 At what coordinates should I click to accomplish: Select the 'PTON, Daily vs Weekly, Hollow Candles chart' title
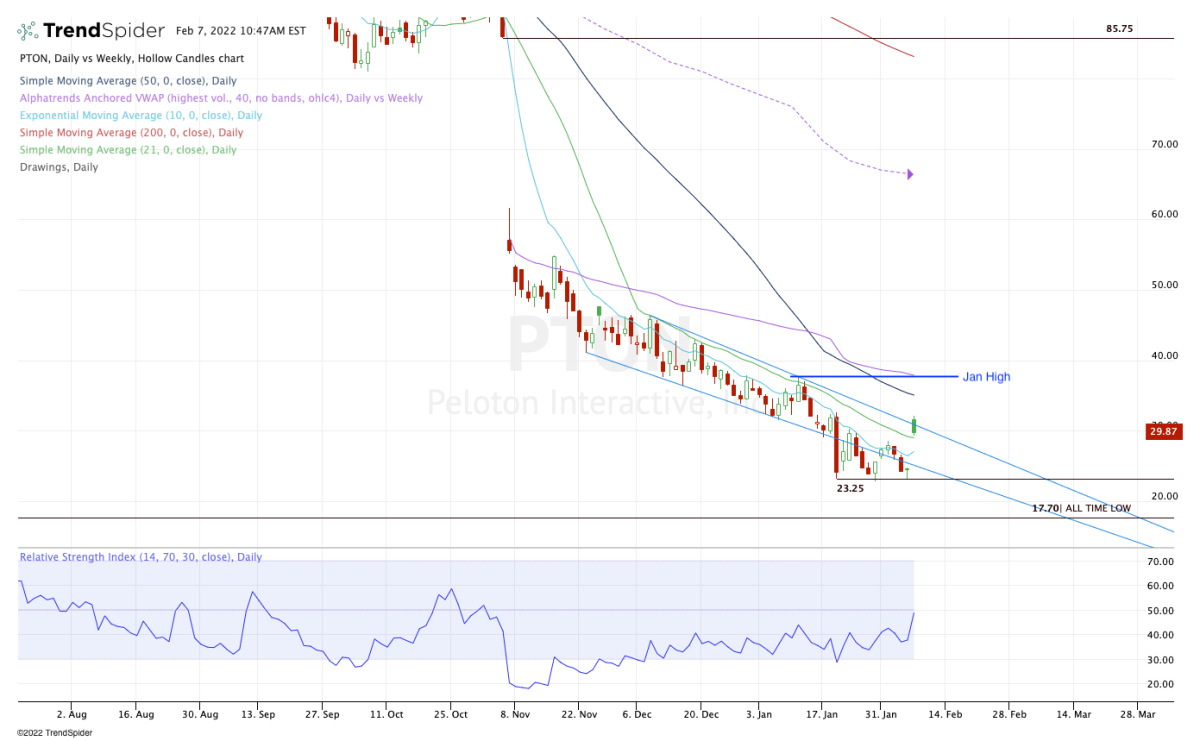(131, 59)
